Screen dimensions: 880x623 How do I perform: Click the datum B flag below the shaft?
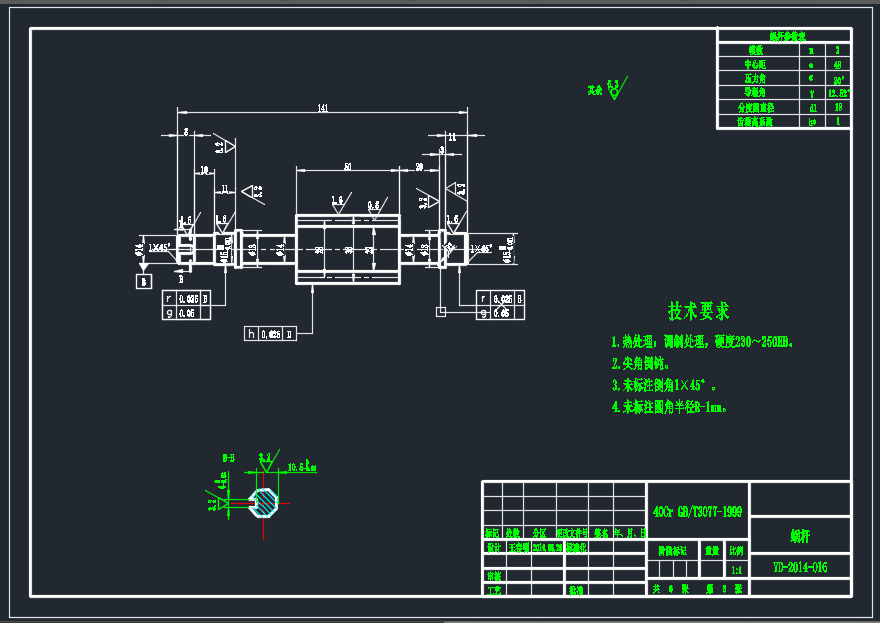point(142,281)
